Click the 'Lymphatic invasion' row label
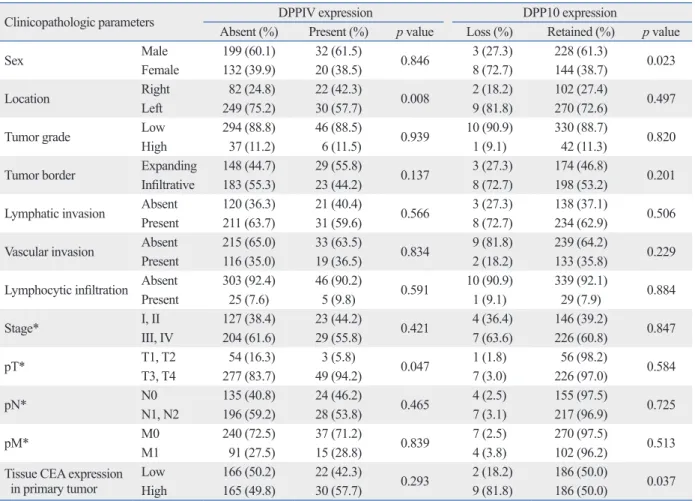Screen dimensions: 695x501 (x=55, y=213)
